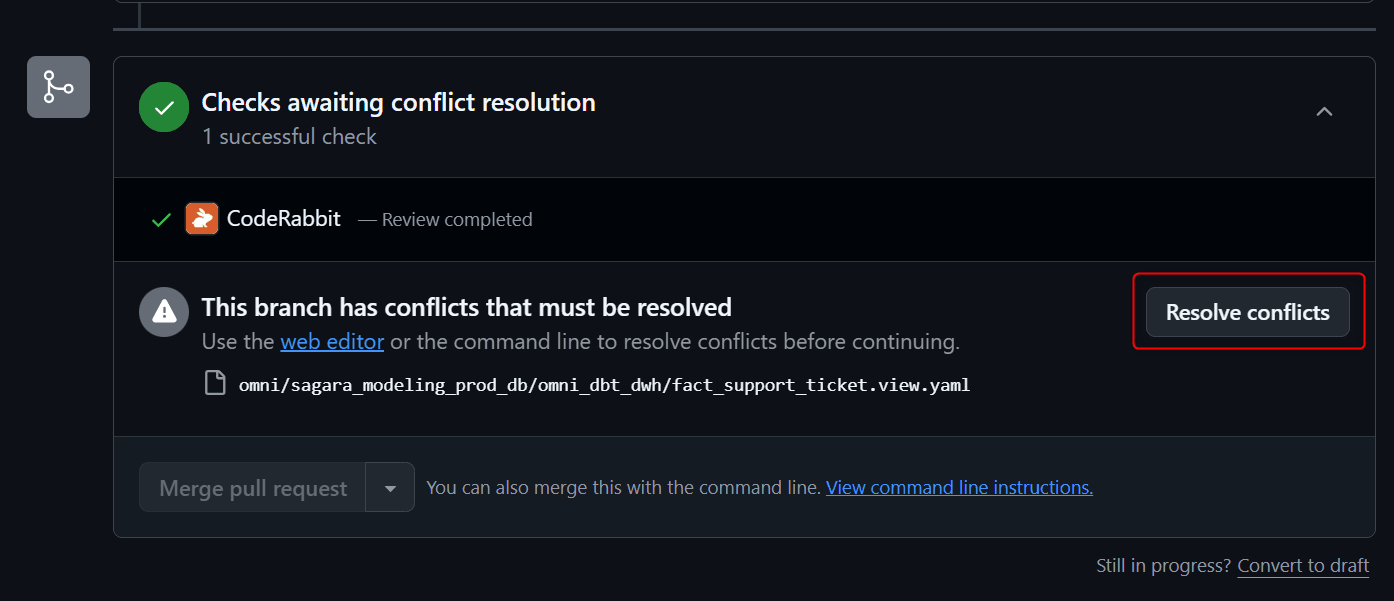Click the Merge pull request button

pos(253,488)
